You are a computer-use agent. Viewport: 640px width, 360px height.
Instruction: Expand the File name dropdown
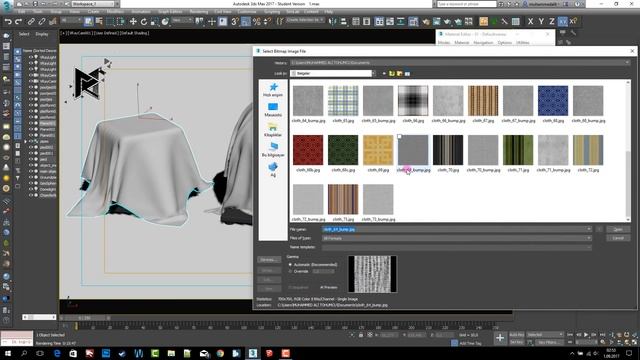point(589,229)
